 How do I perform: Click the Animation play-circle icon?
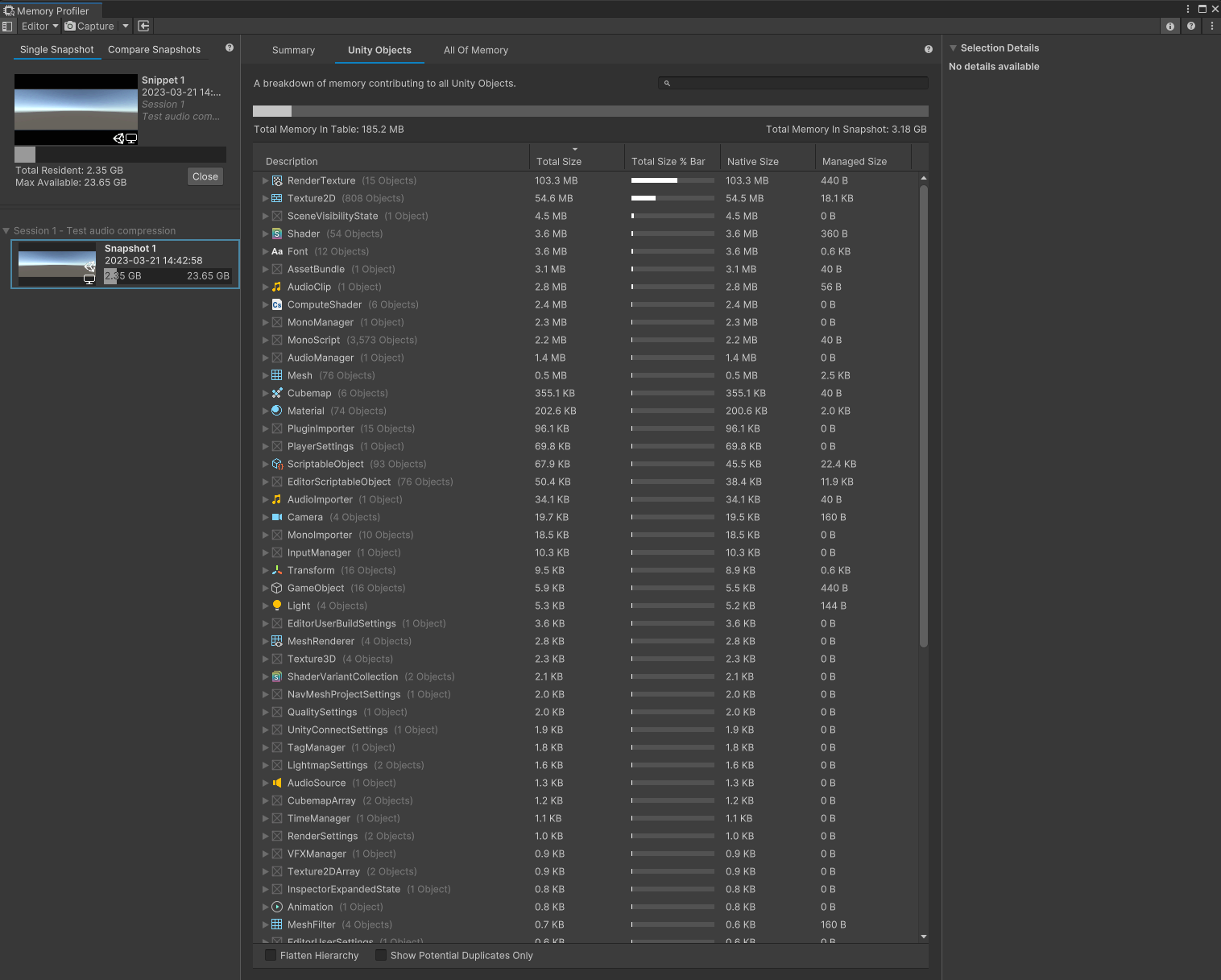click(x=277, y=908)
